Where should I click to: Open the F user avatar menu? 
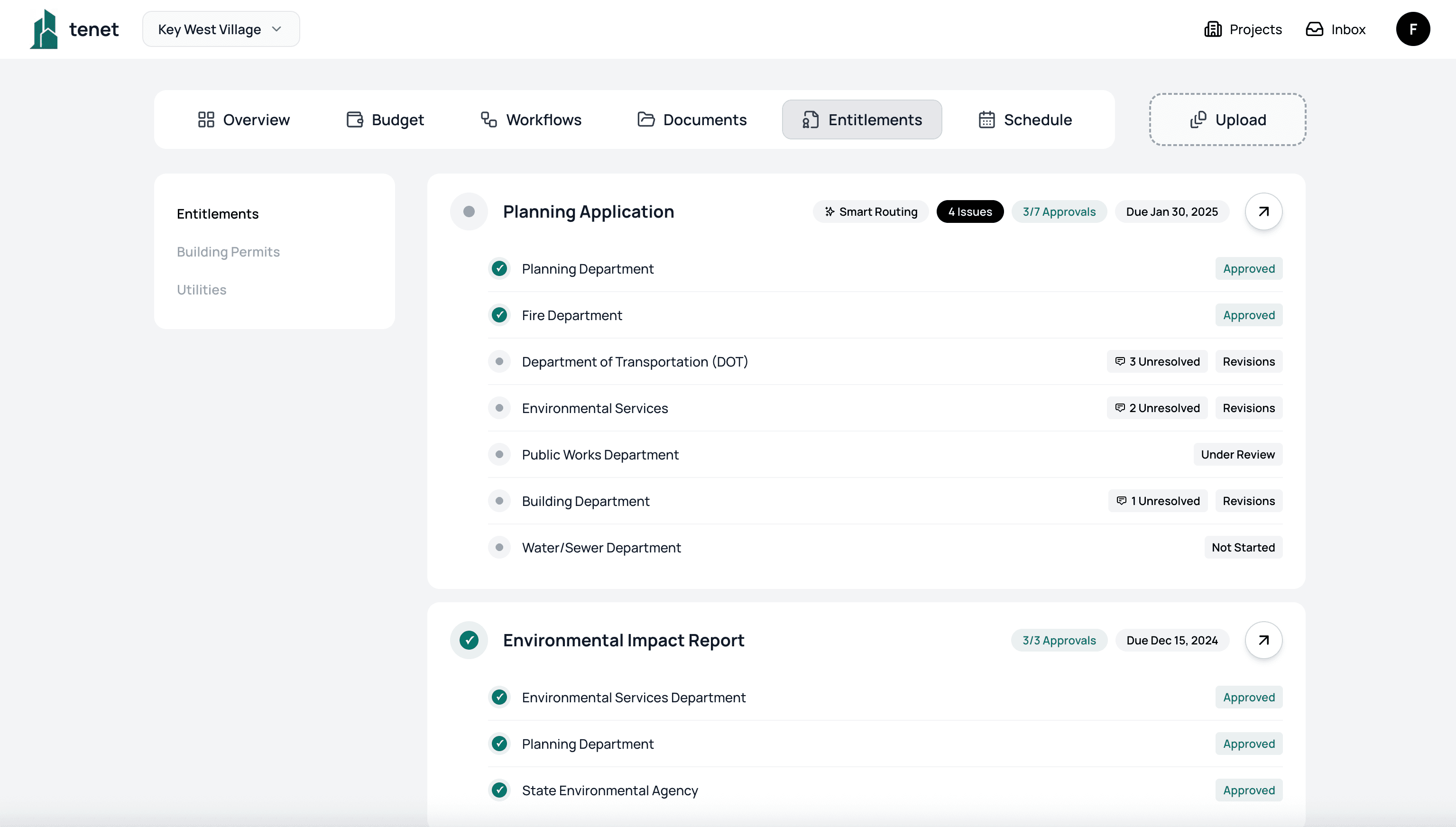(1413, 29)
